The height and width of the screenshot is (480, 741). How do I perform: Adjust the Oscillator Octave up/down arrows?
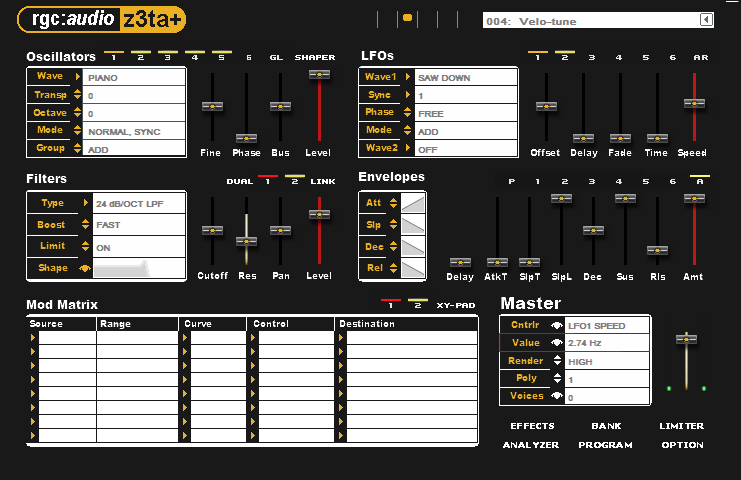click(78, 112)
